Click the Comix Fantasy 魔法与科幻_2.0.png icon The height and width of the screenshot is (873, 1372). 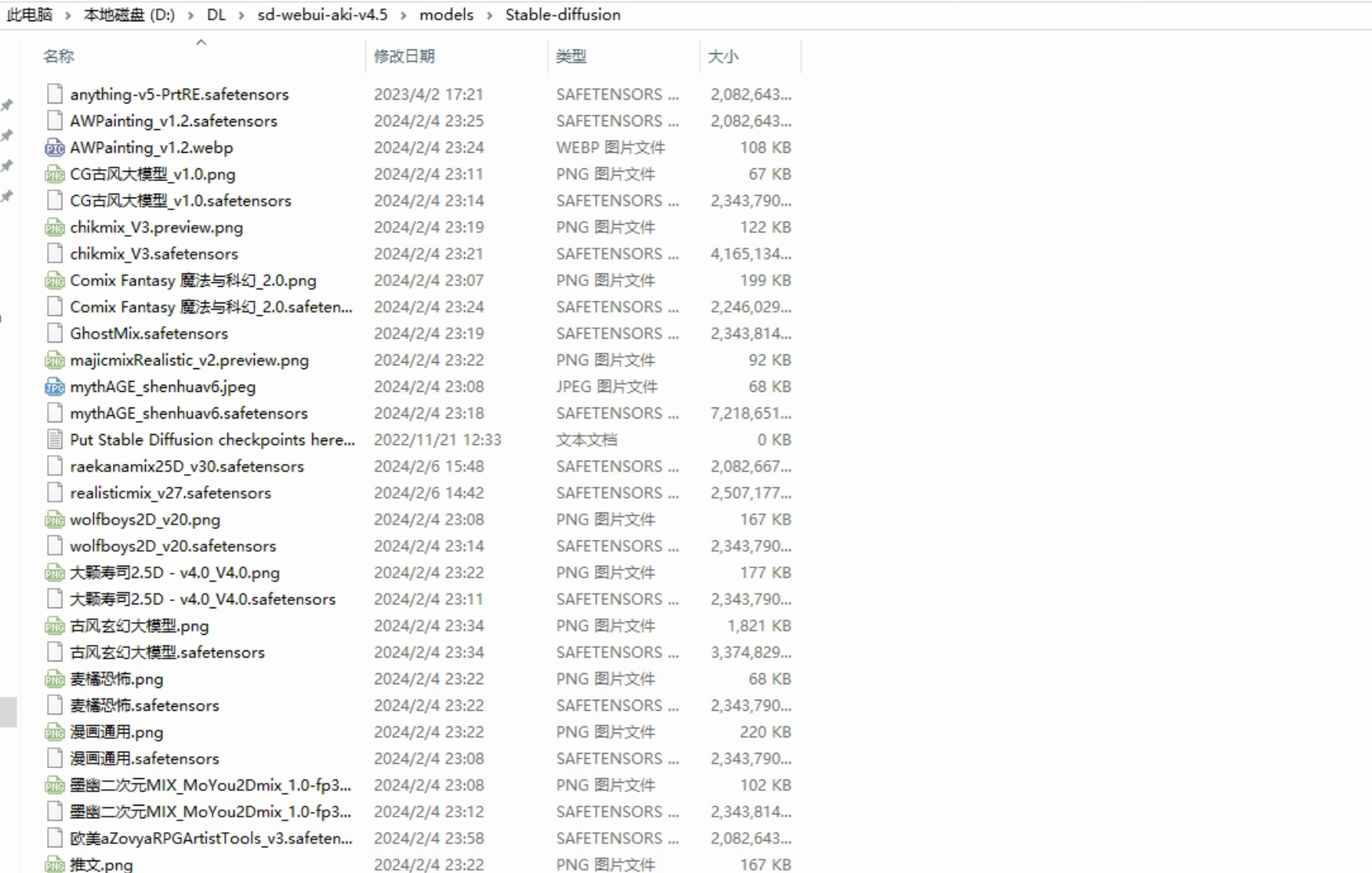pyautogui.click(x=54, y=281)
